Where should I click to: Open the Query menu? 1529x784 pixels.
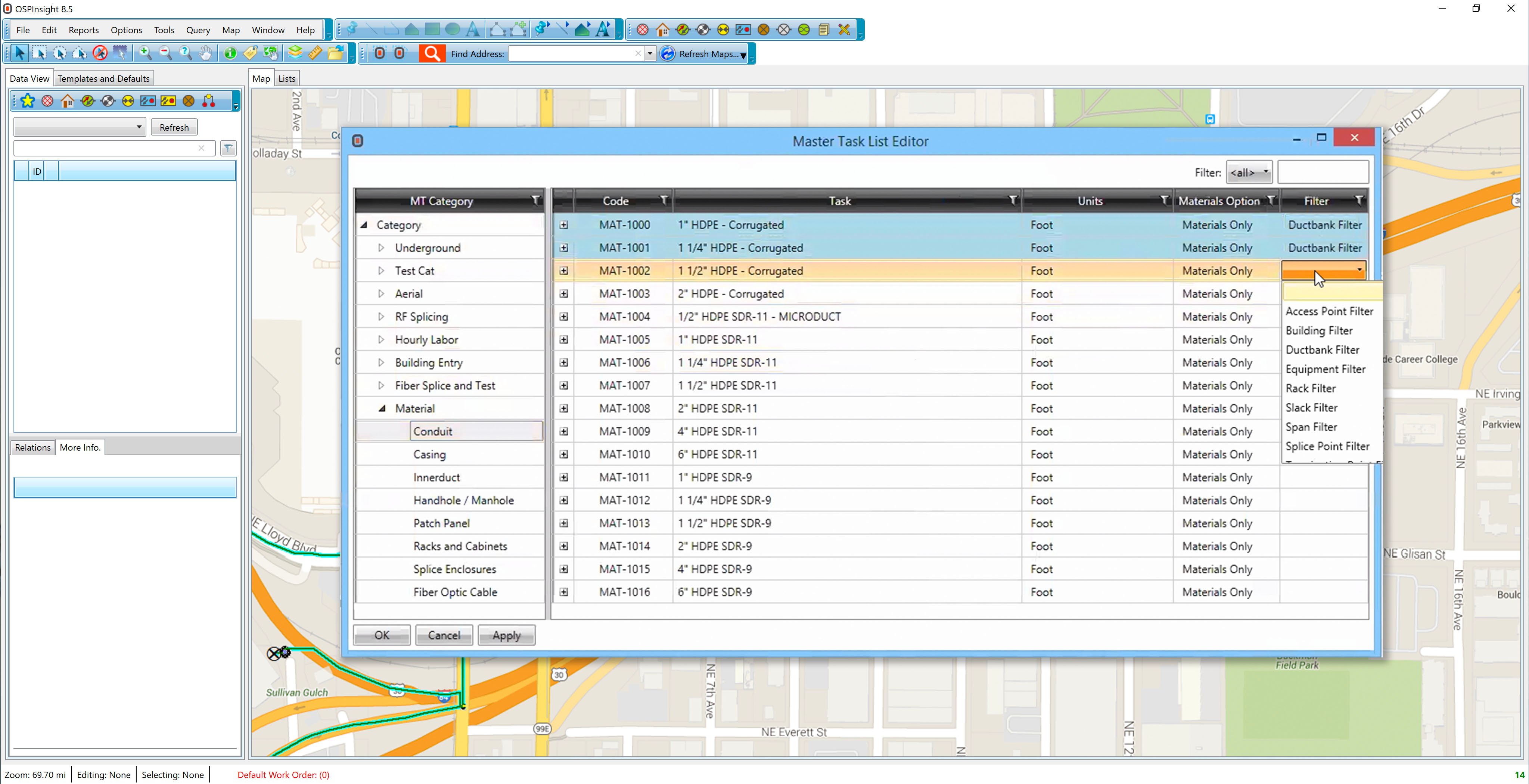click(x=198, y=29)
